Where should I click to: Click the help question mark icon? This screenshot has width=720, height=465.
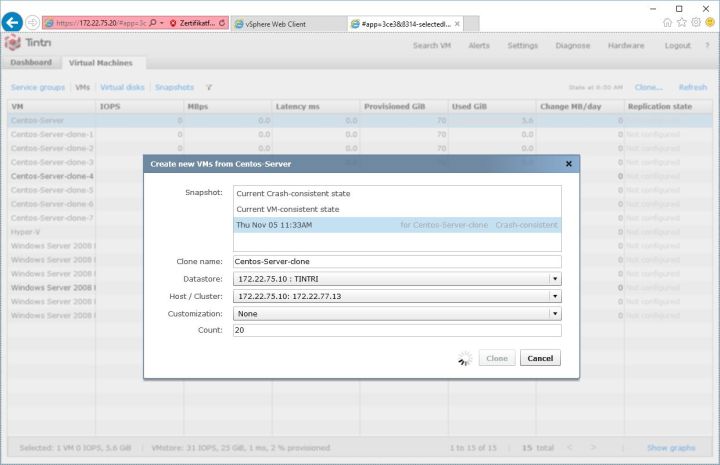(706, 45)
